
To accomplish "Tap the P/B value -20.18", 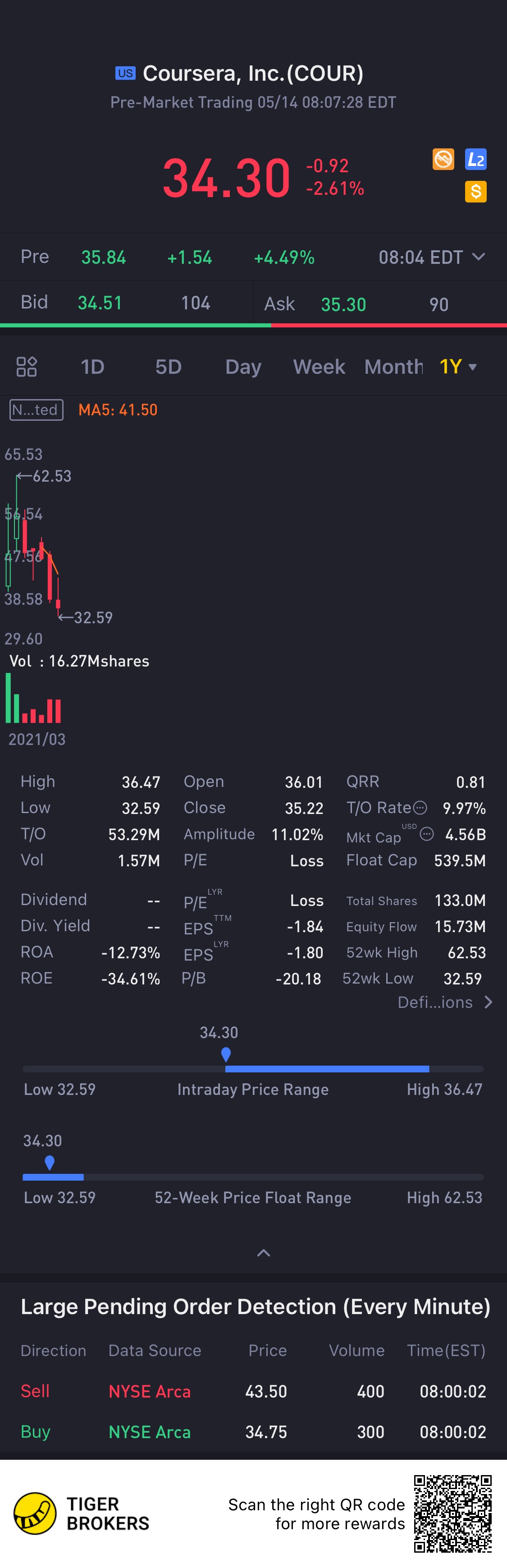I will tap(298, 979).
